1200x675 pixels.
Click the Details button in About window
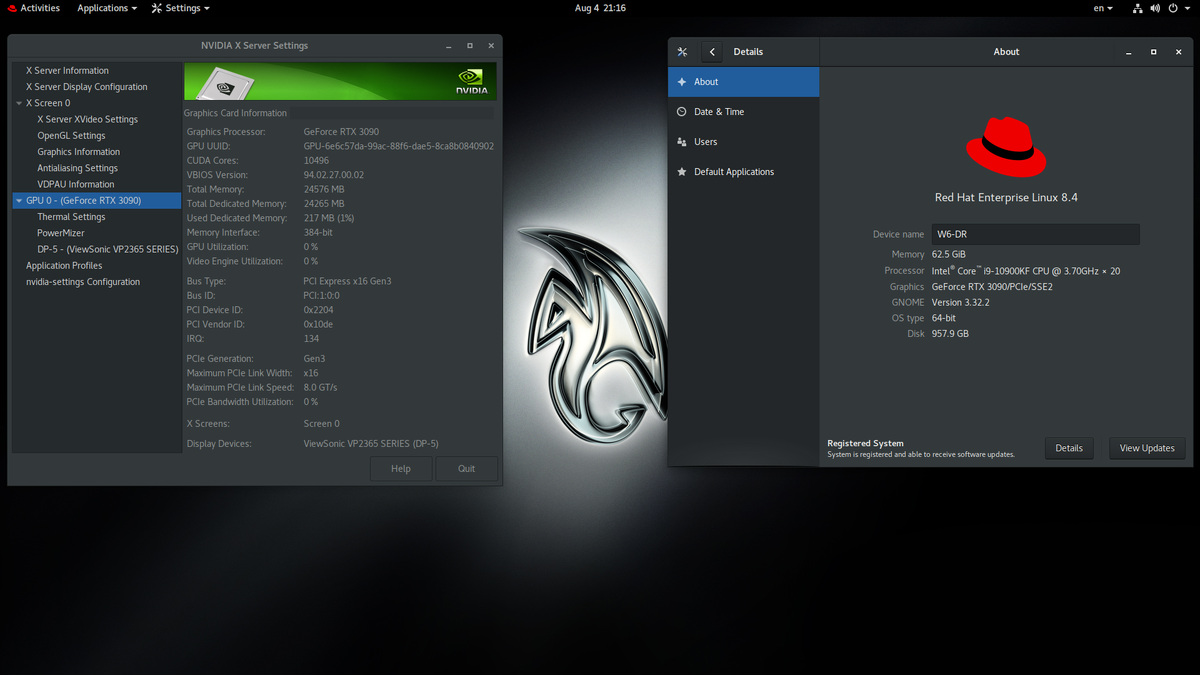1069,448
